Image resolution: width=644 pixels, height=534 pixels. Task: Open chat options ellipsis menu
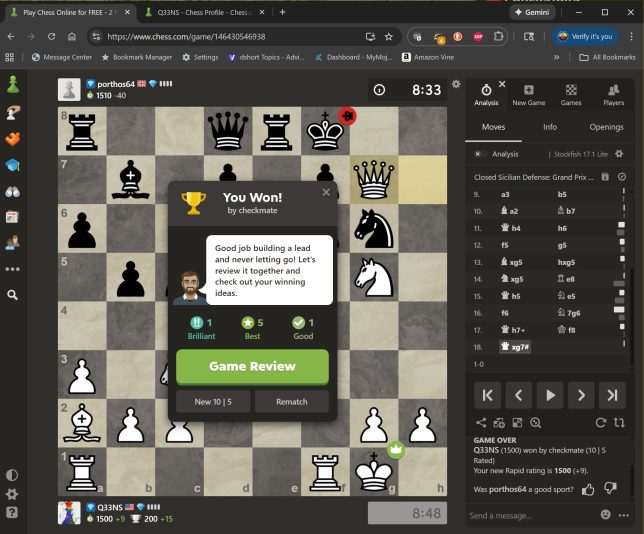[x=625, y=515]
